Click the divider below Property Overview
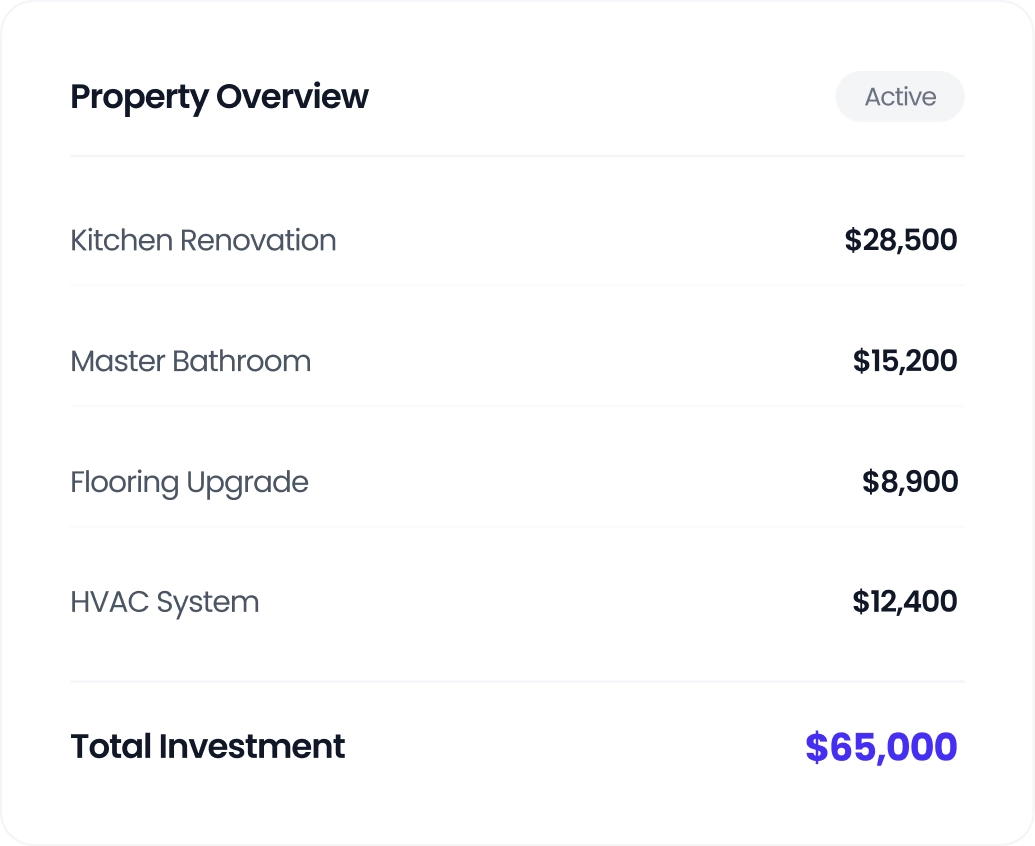 click(x=517, y=156)
